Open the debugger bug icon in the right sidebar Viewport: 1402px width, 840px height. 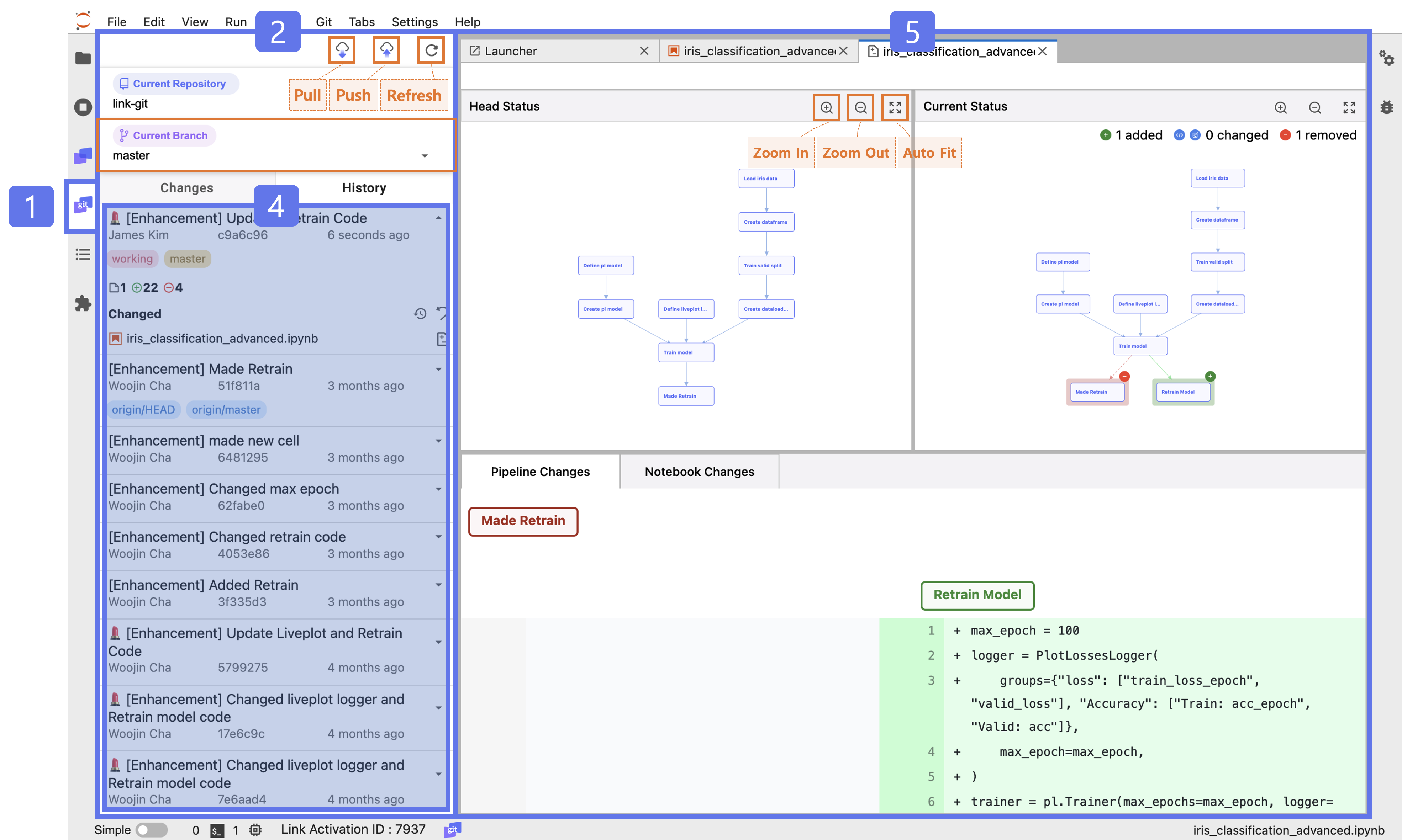point(1386,107)
